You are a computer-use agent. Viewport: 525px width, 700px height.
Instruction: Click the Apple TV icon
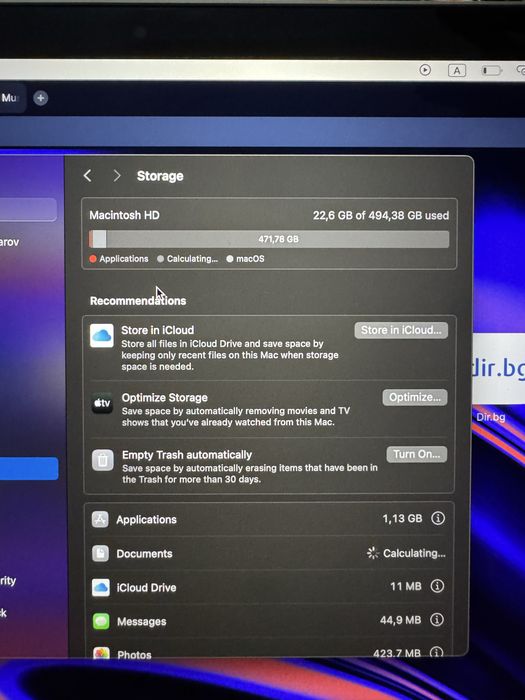pyautogui.click(x=102, y=404)
